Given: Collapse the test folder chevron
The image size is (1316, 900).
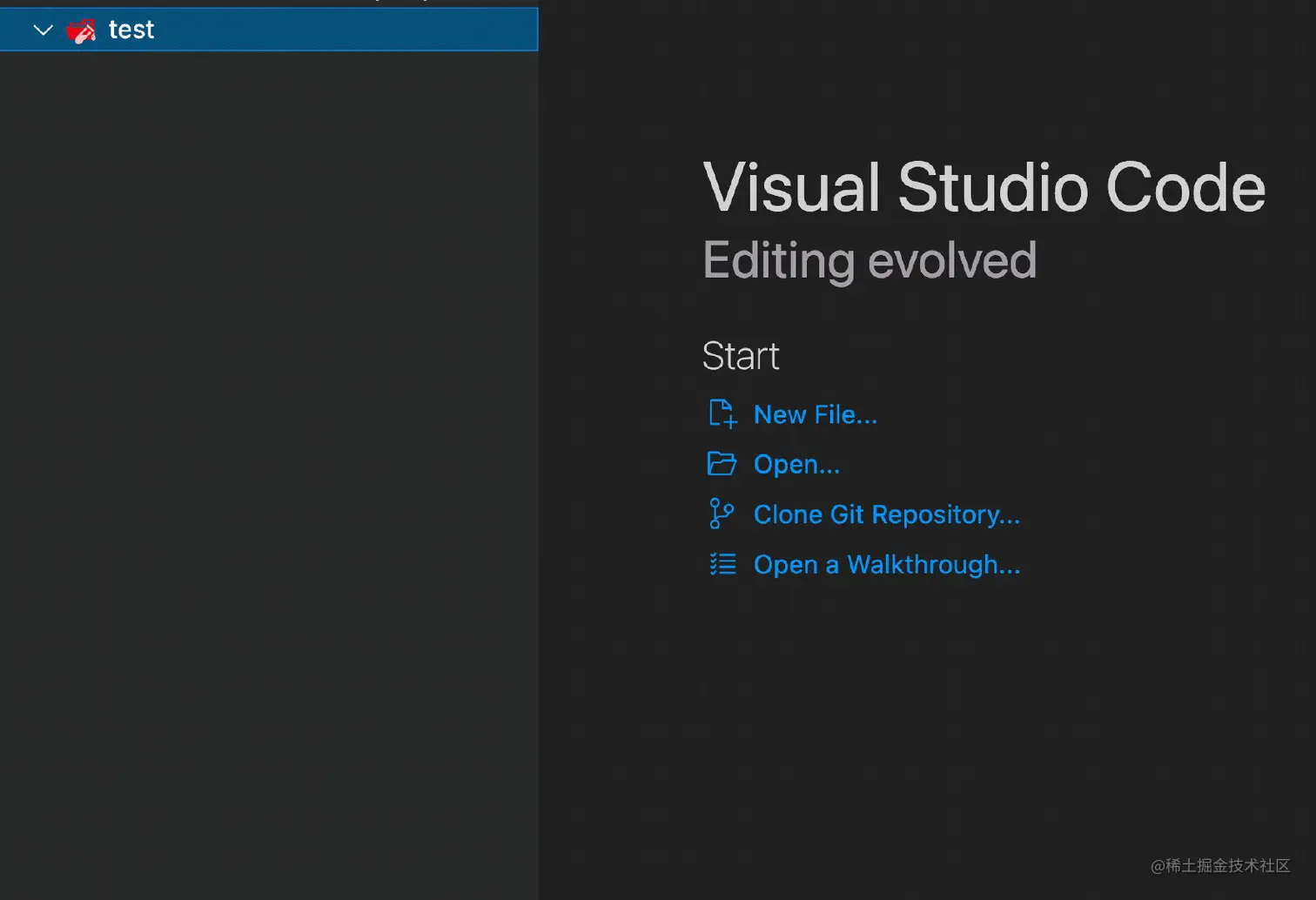Looking at the screenshot, I should click(43, 30).
